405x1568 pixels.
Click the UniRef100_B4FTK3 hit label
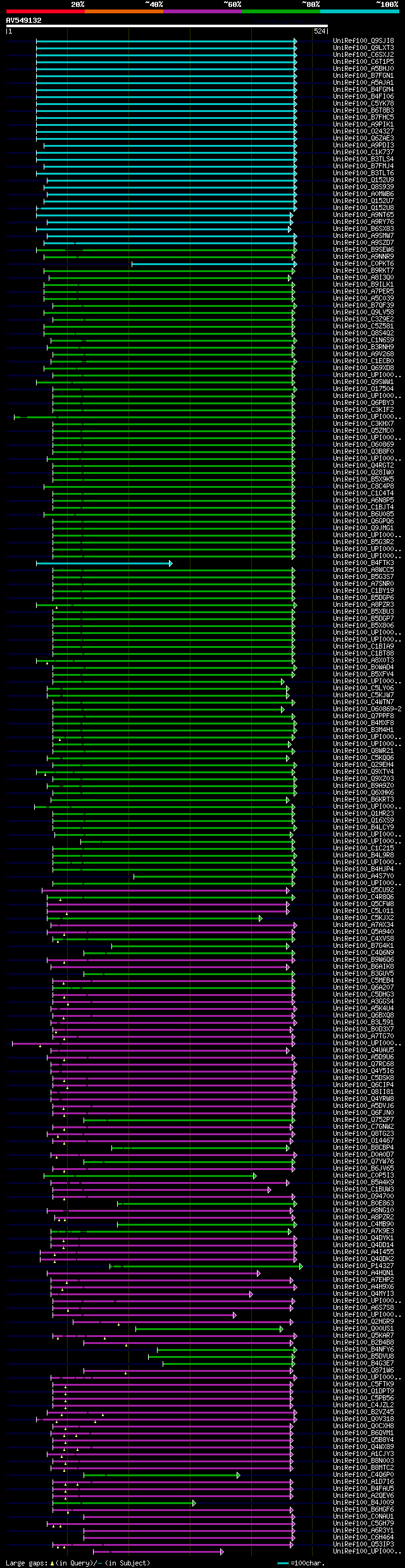coord(363,563)
